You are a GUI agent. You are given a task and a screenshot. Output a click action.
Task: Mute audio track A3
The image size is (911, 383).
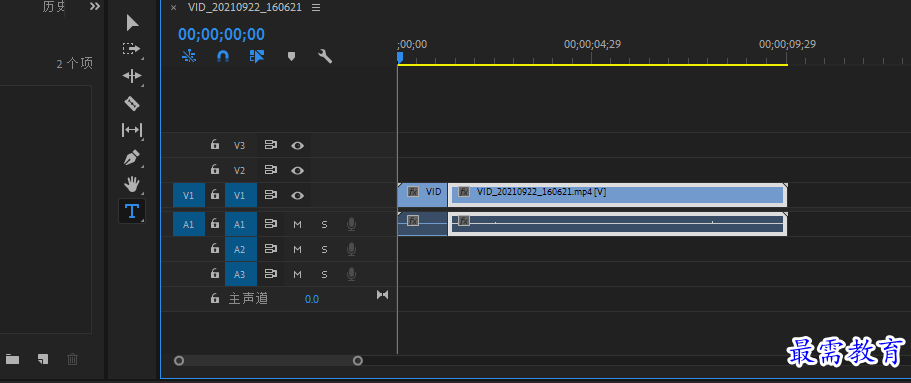pyautogui.click(x=297, y=274)
